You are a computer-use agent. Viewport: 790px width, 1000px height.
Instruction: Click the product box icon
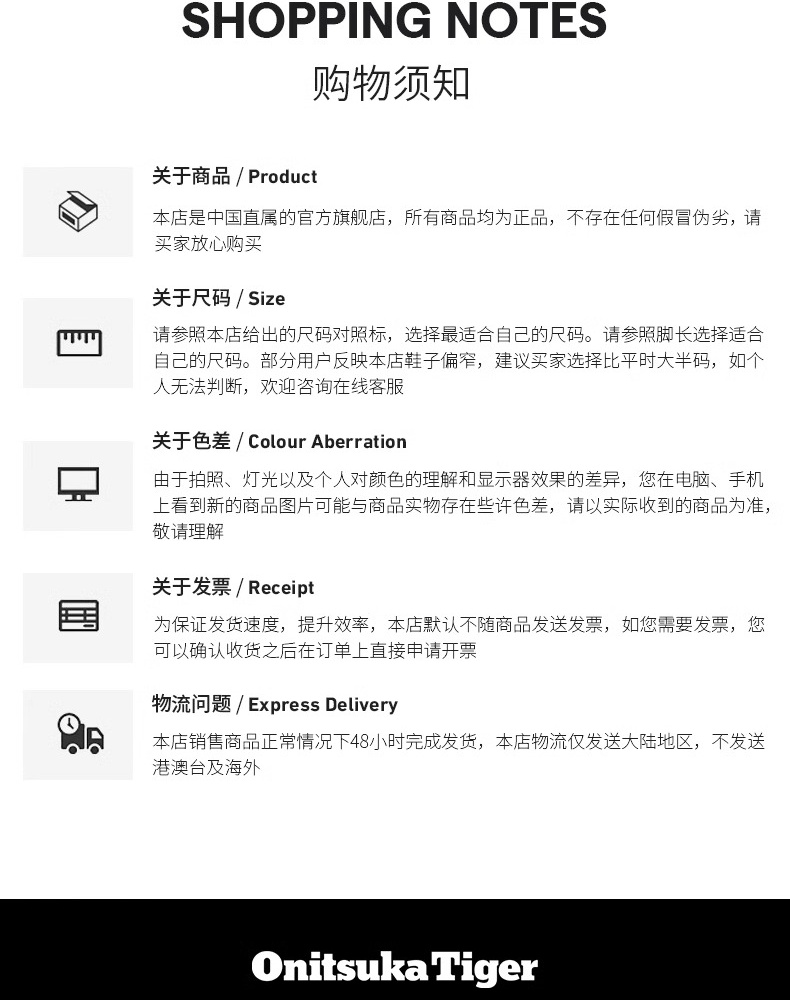(x=78, y=212)
